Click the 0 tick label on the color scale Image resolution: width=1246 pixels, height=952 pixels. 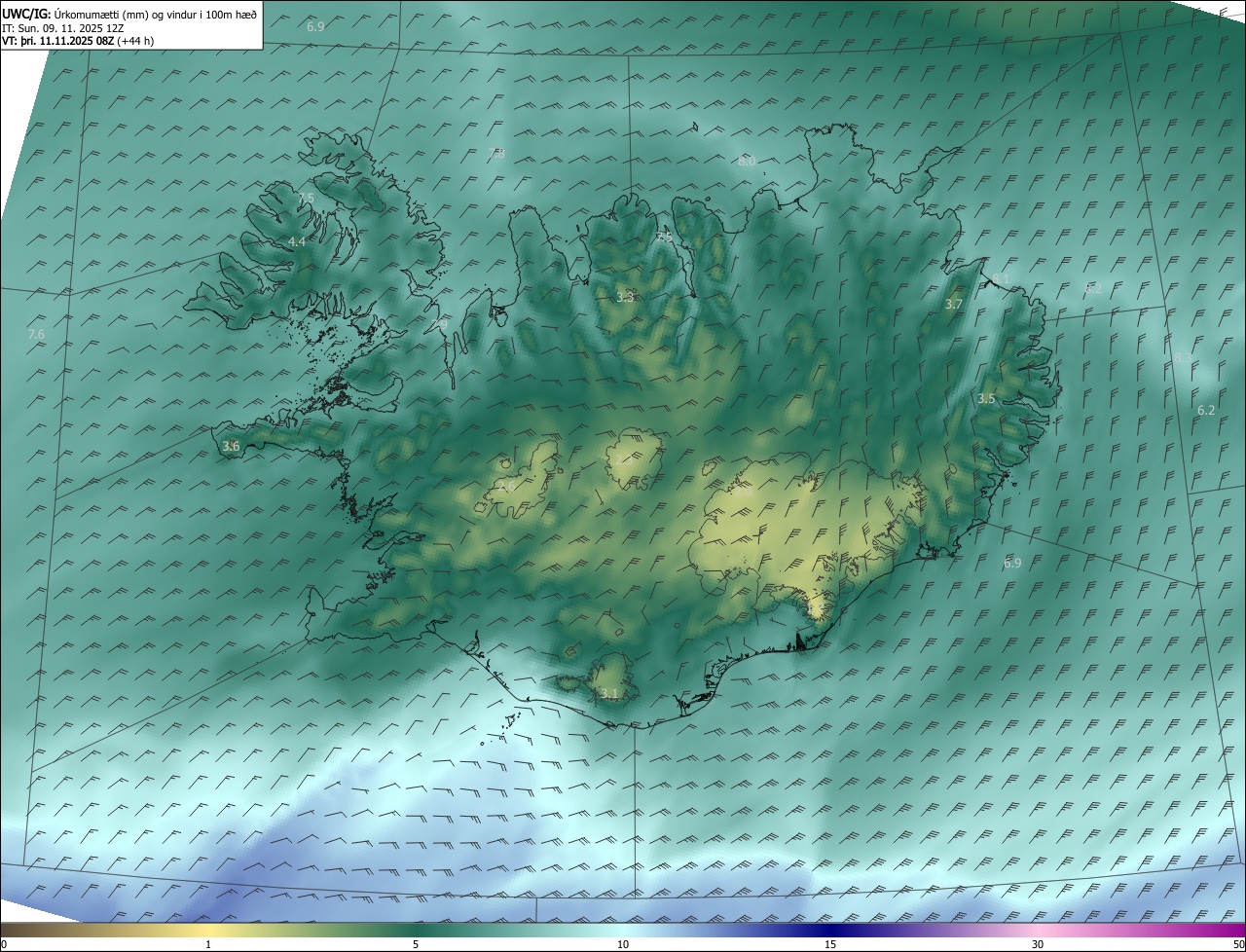click(4, 944)
